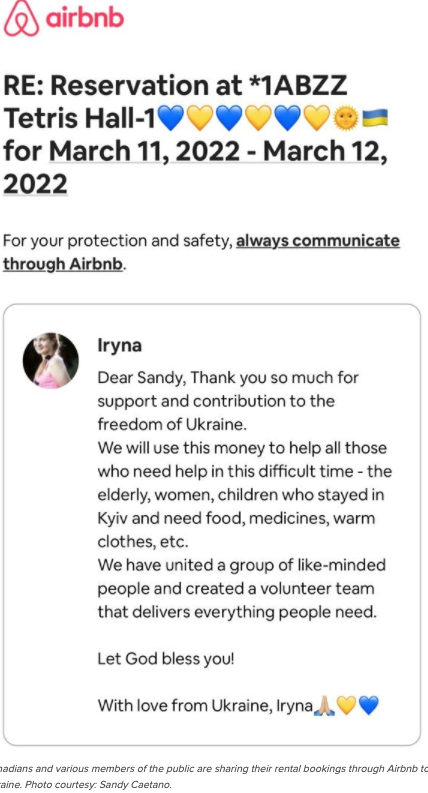Click the airbnb wordmark text
This screenshot has width=428, height=793.
pos(84,19)
